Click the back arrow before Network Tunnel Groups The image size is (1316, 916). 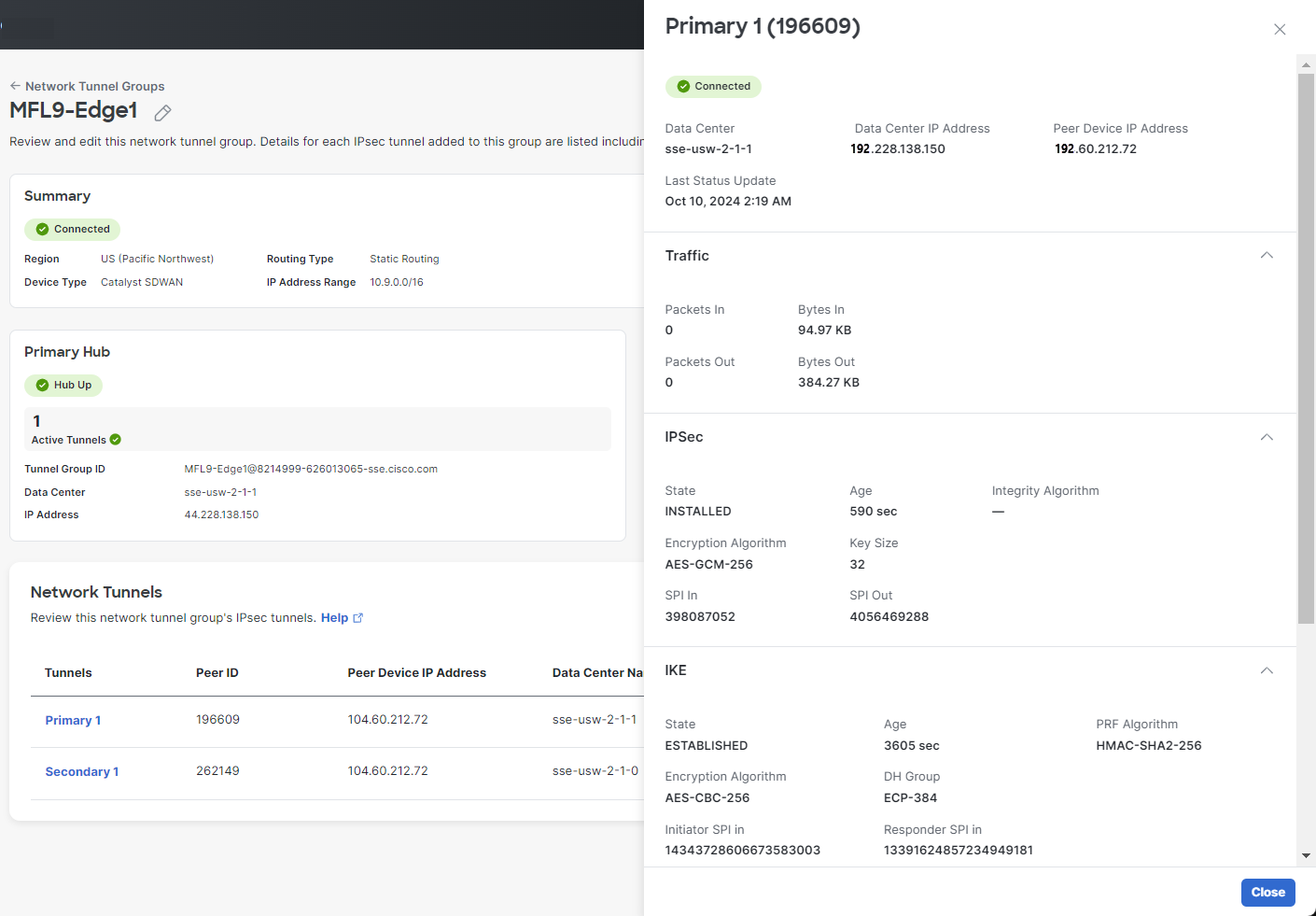15,86
